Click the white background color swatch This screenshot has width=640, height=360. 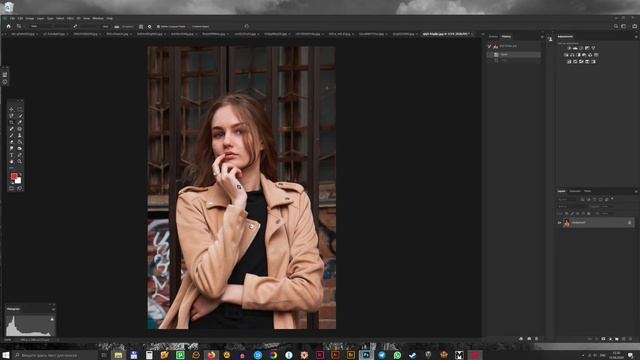click(x=19, y=181)
